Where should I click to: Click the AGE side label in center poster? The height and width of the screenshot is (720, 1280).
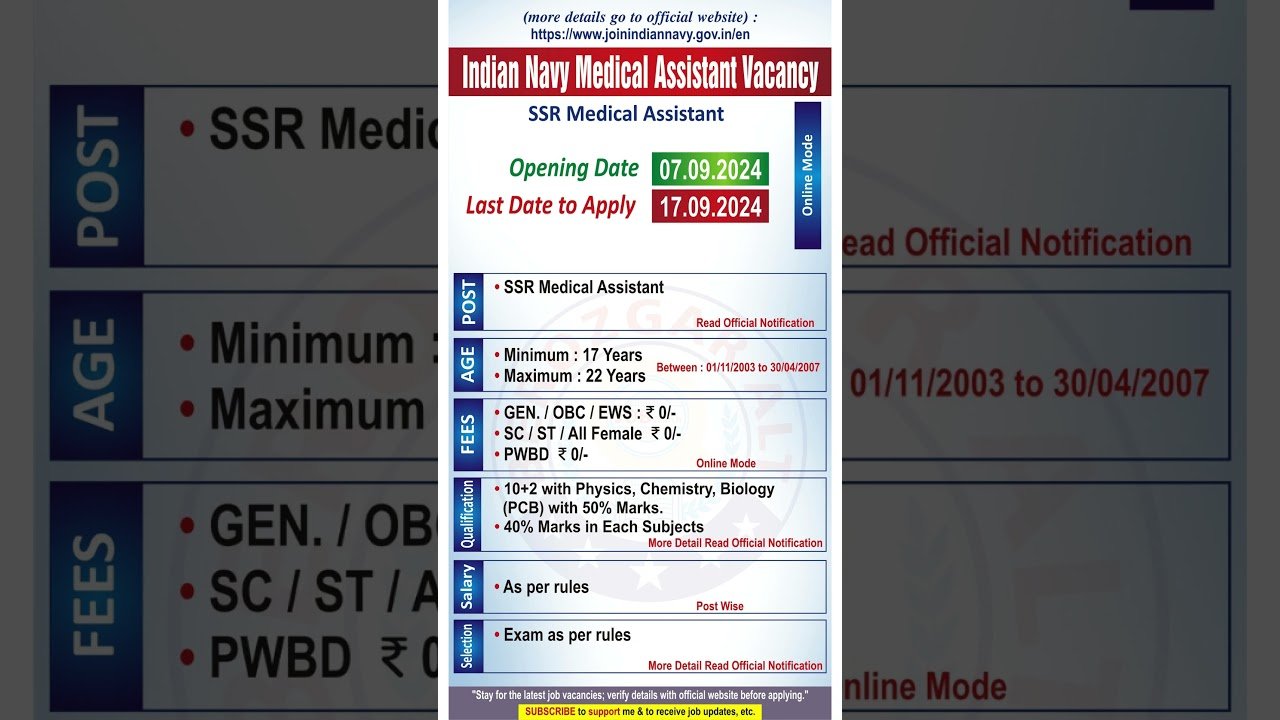tap(468, 365)
